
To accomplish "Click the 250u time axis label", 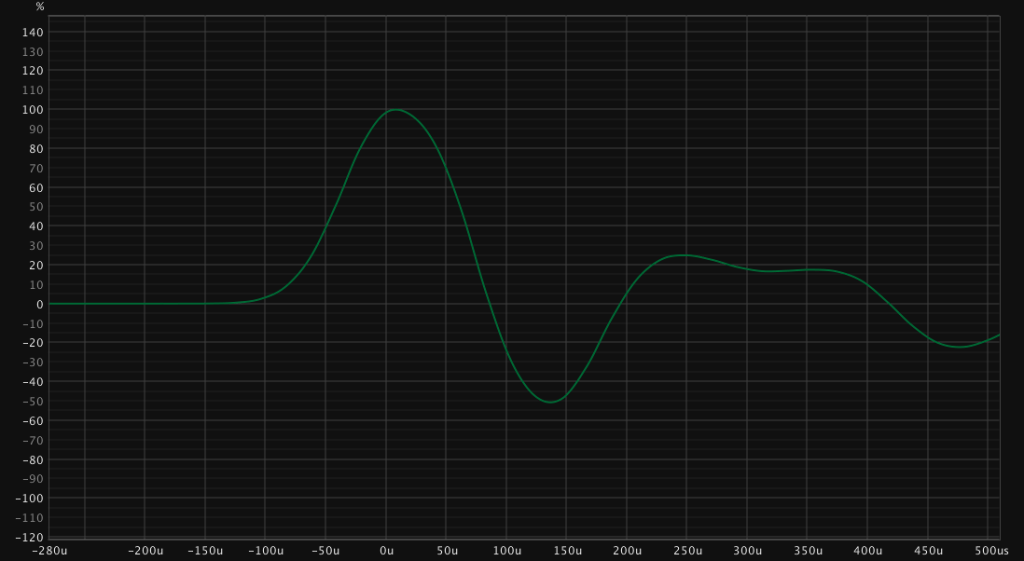I will pos(688,551).
